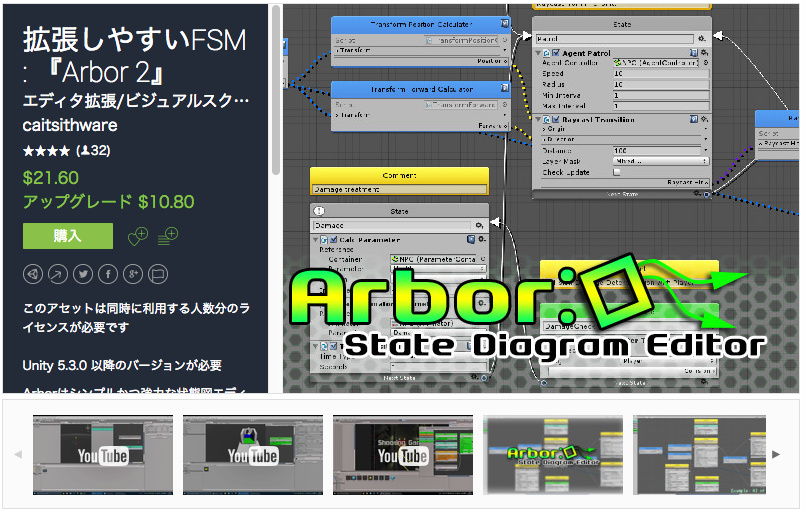
Task: Click the Raycast Transition help icon
Action: [x=694, y=119]
